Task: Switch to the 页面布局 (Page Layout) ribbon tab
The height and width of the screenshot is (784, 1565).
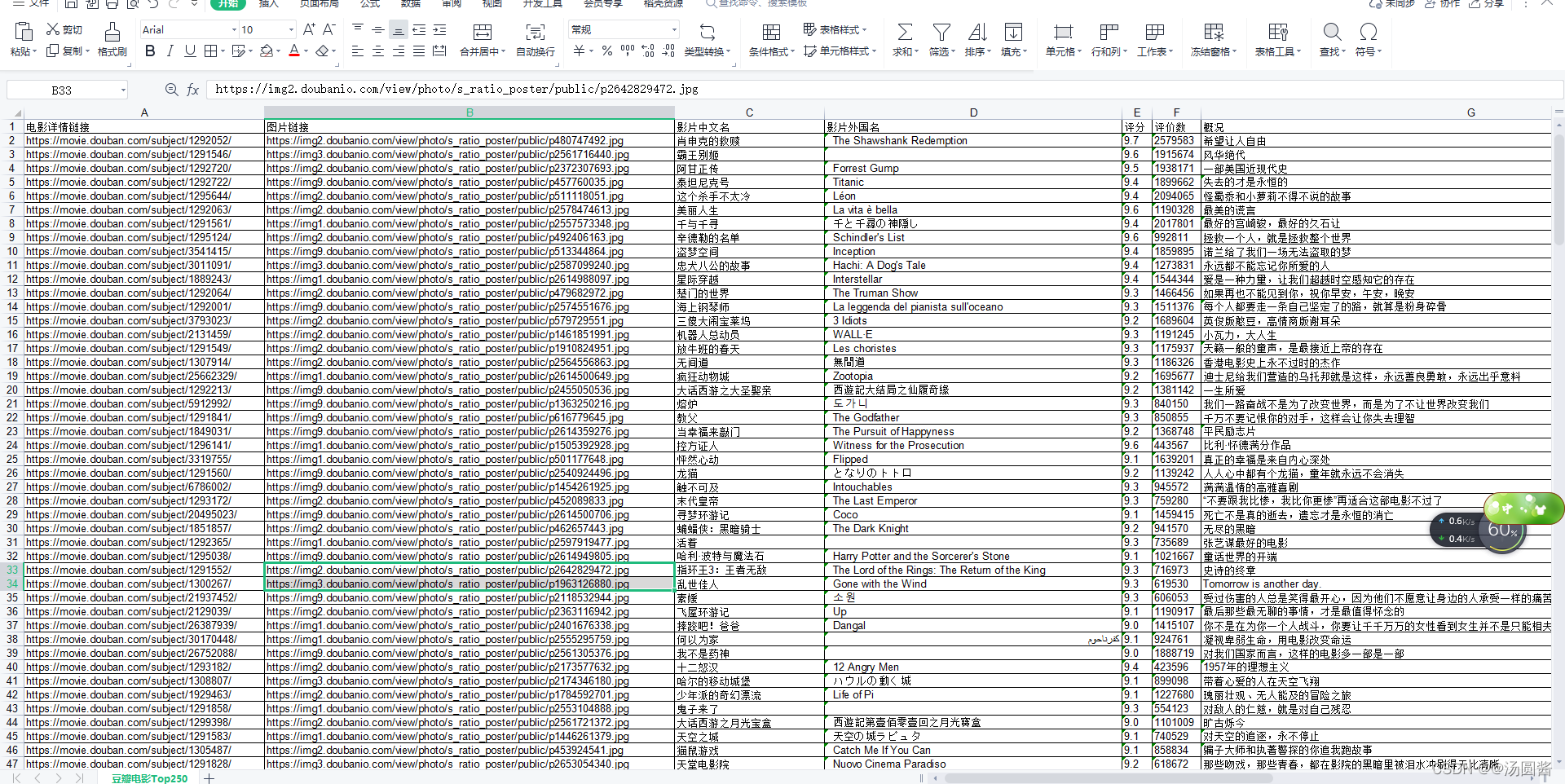Action: (319, 3)
